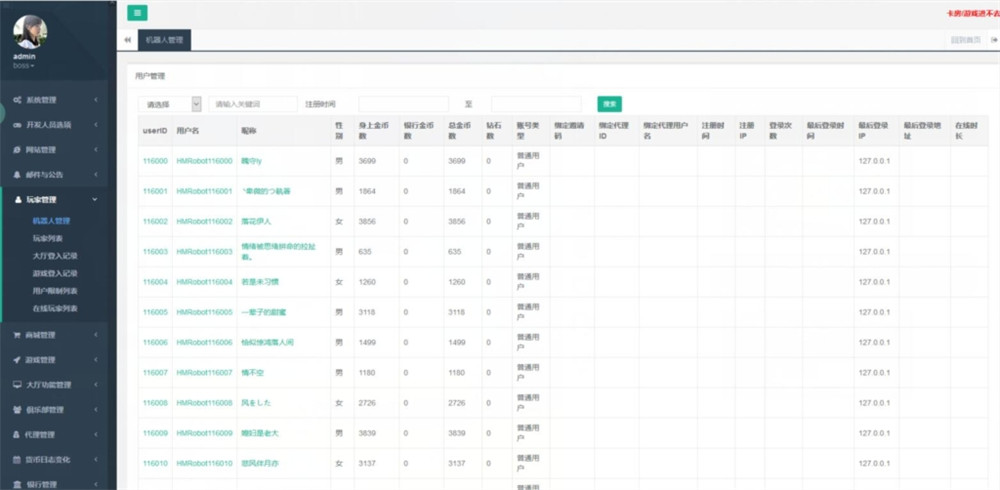
Task: Toggle the sidebar with the green hamburger button
Action: click(x=137, y=13)
